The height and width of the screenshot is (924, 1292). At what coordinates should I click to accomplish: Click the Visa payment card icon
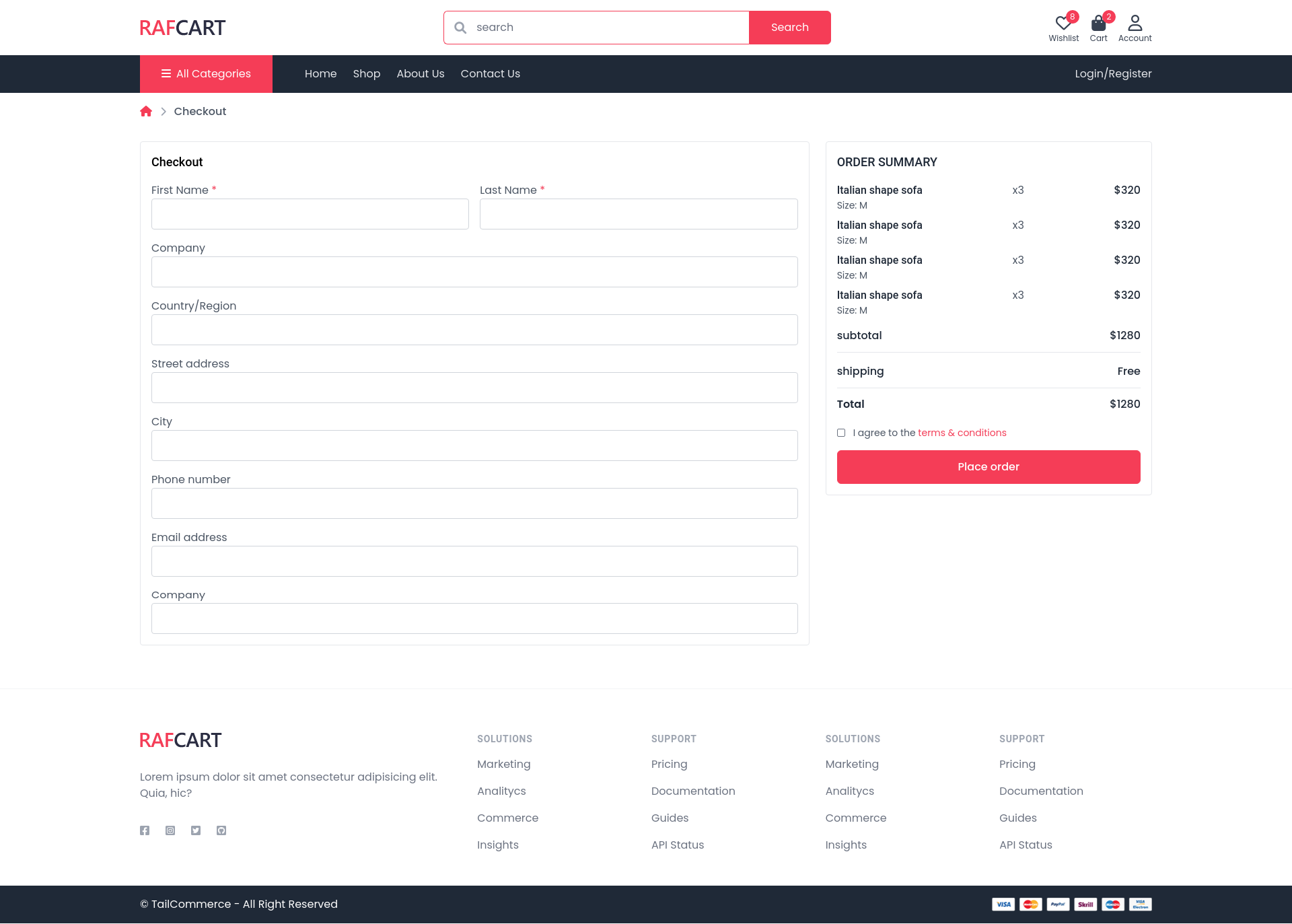1003,904
